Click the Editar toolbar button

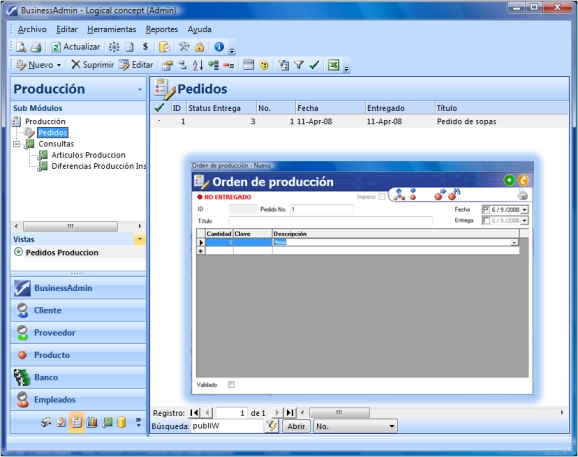tap(136, 65)
